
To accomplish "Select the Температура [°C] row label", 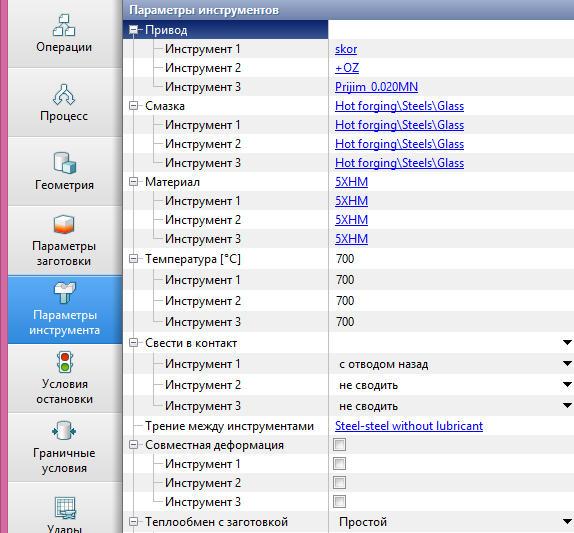I will pyautogui.click(x=193, y=259).
